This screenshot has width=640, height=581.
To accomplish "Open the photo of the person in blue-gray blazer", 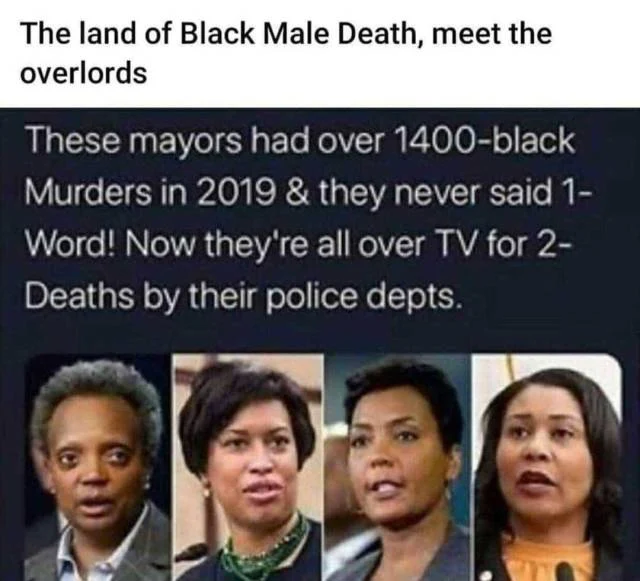I will point(398,467).
